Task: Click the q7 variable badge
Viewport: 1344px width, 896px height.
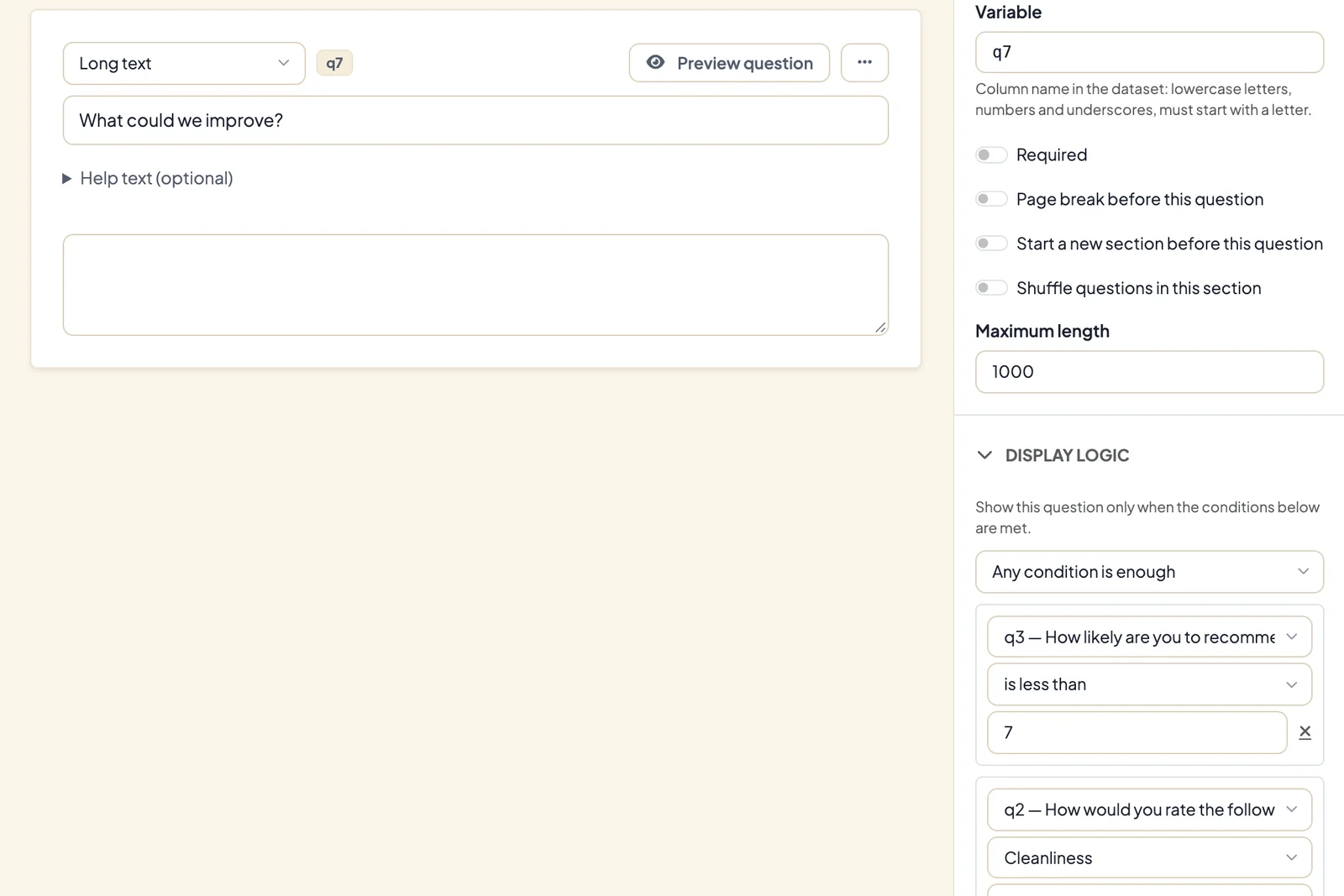Action: pos(334,63)
